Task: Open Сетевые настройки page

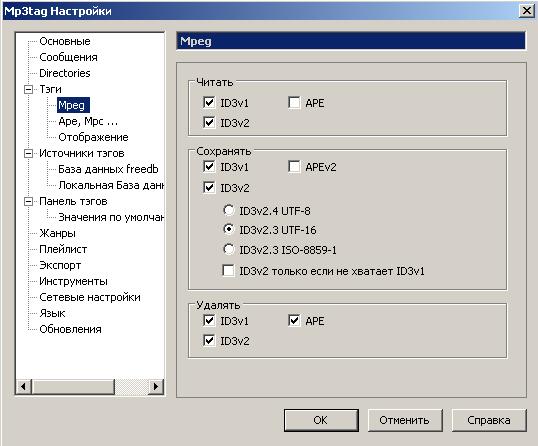Action: [x=90, y=297]
